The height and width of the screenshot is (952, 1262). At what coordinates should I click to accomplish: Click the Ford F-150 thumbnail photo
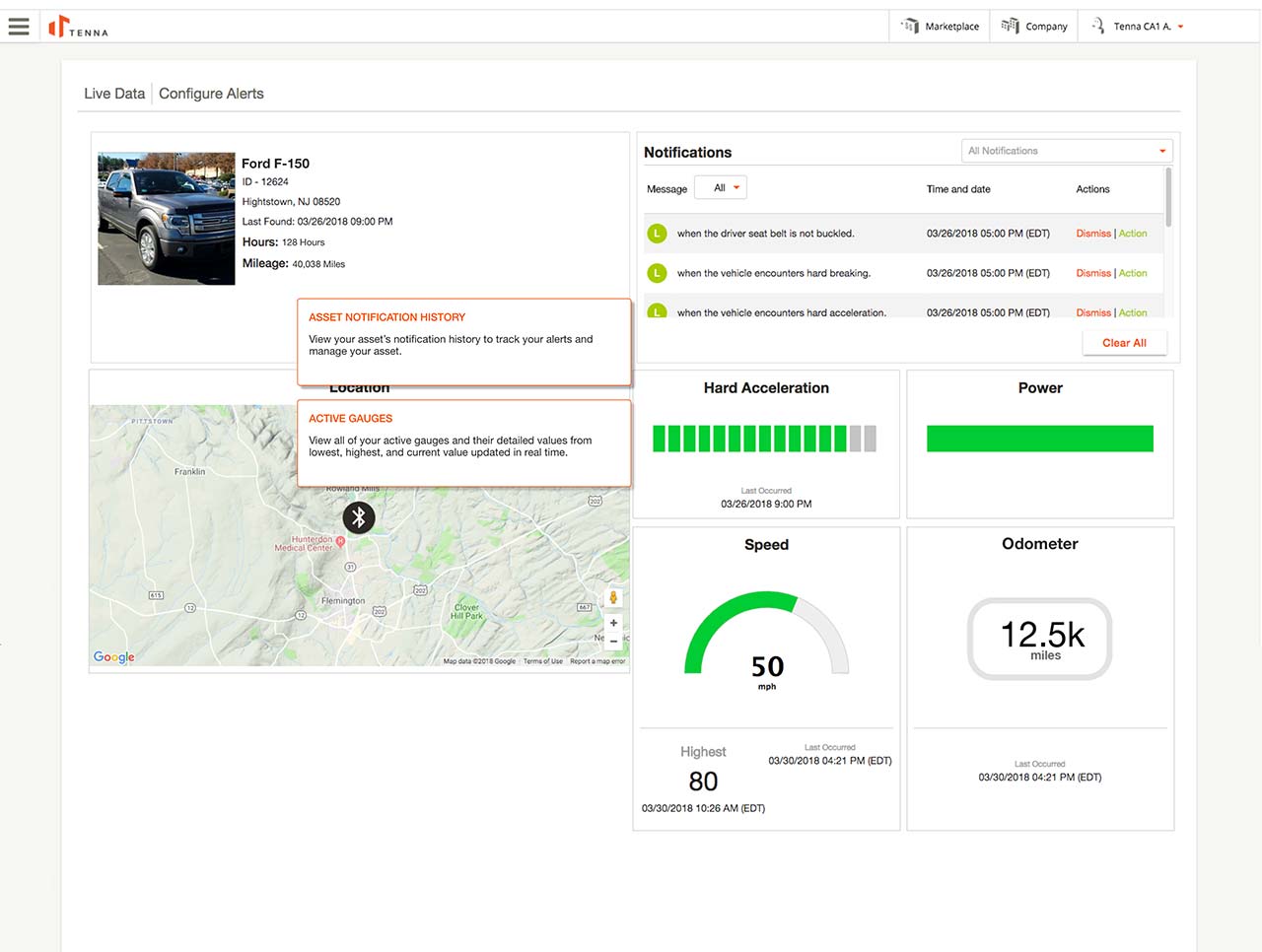tap(167, 219)
